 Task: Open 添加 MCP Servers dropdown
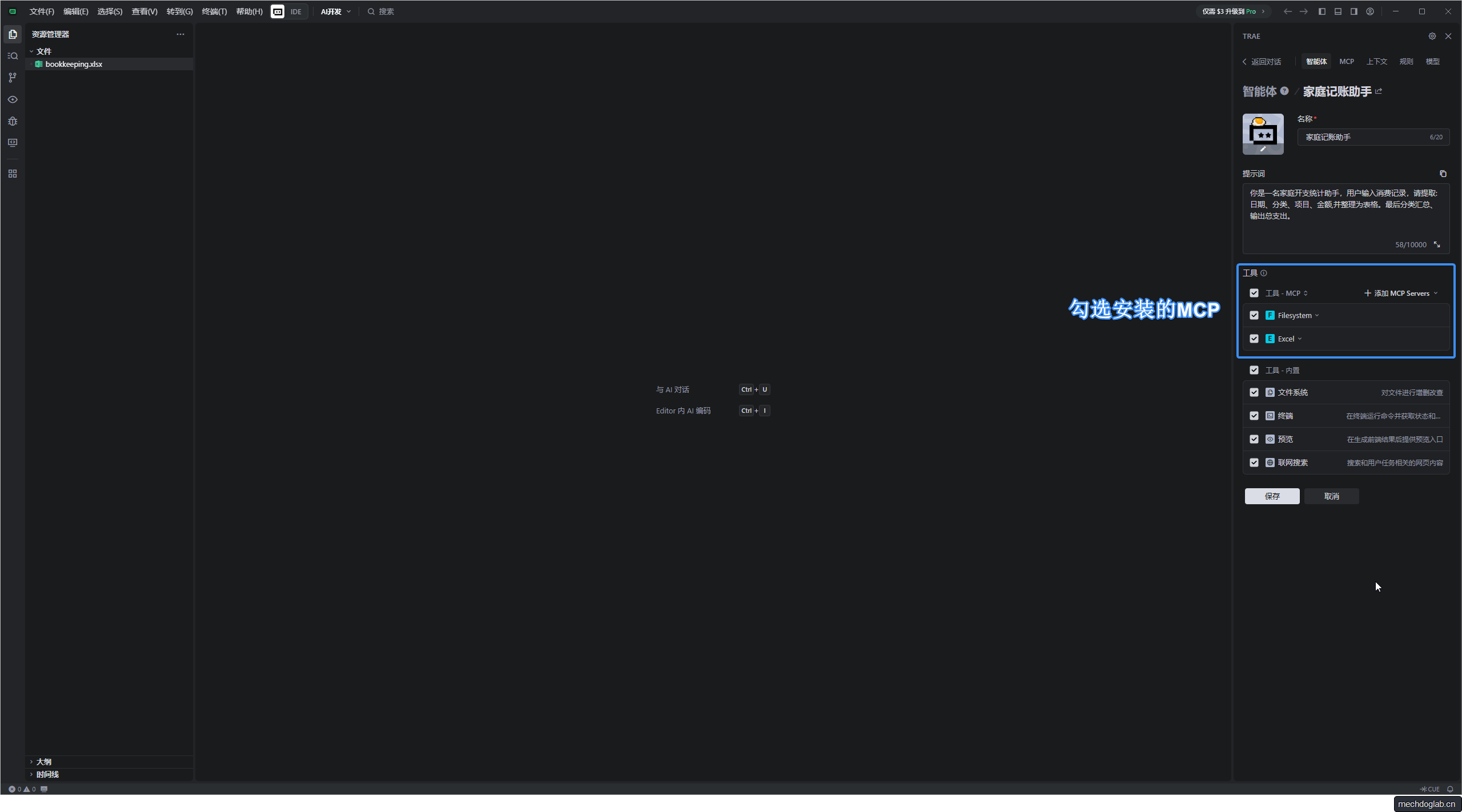1400,293
